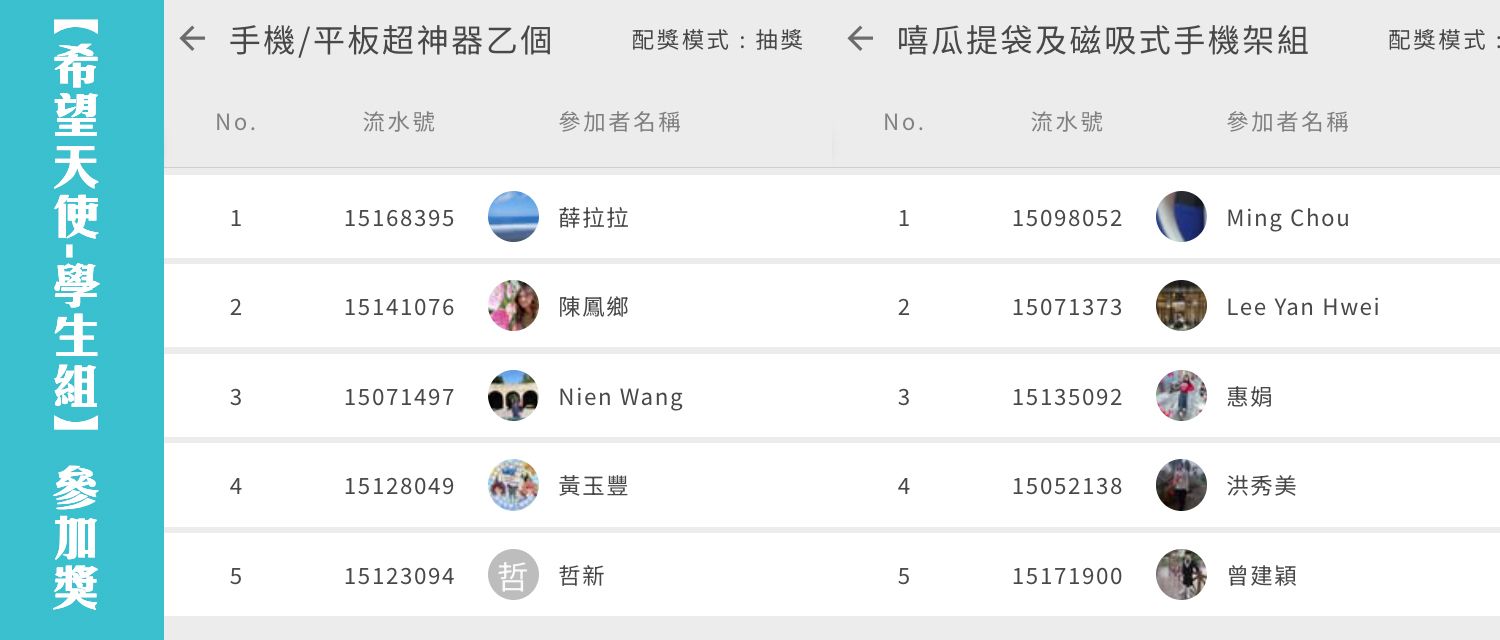Click 參加者名稱 header in right table
Image resolution: width=1500 pixels, height=640 pixels.
[1288, 122]
